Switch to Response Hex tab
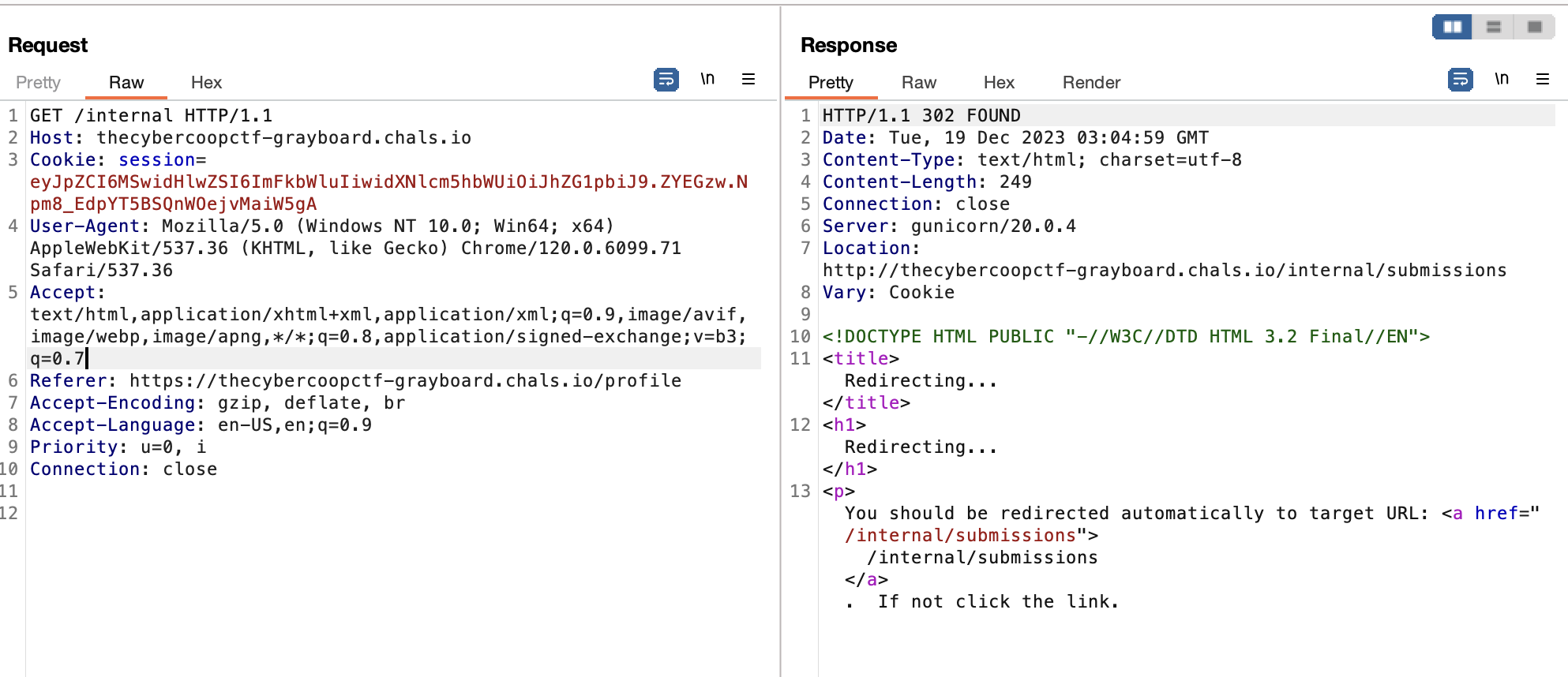This screenshot has width=1568, height=677. click(999, 83)
